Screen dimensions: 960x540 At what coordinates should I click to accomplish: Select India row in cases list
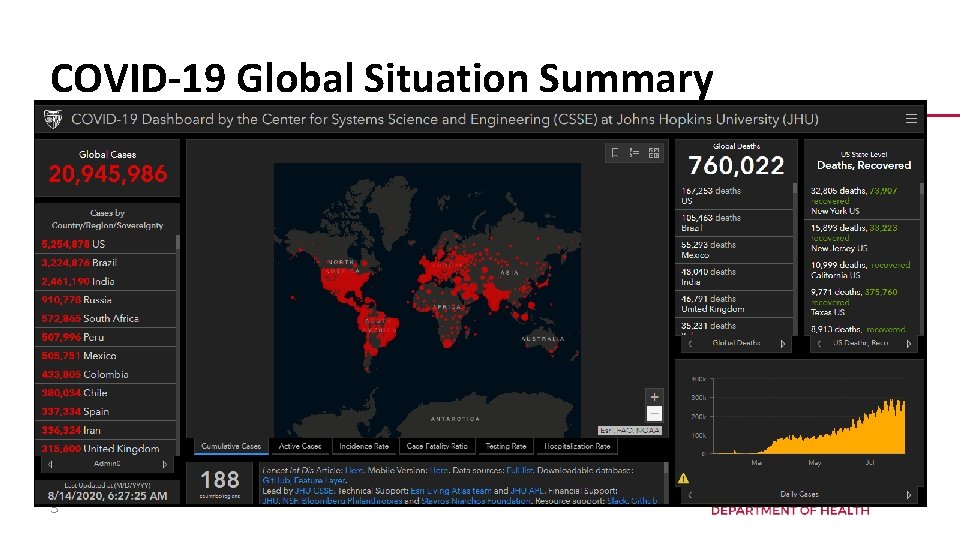coord(107,281)
